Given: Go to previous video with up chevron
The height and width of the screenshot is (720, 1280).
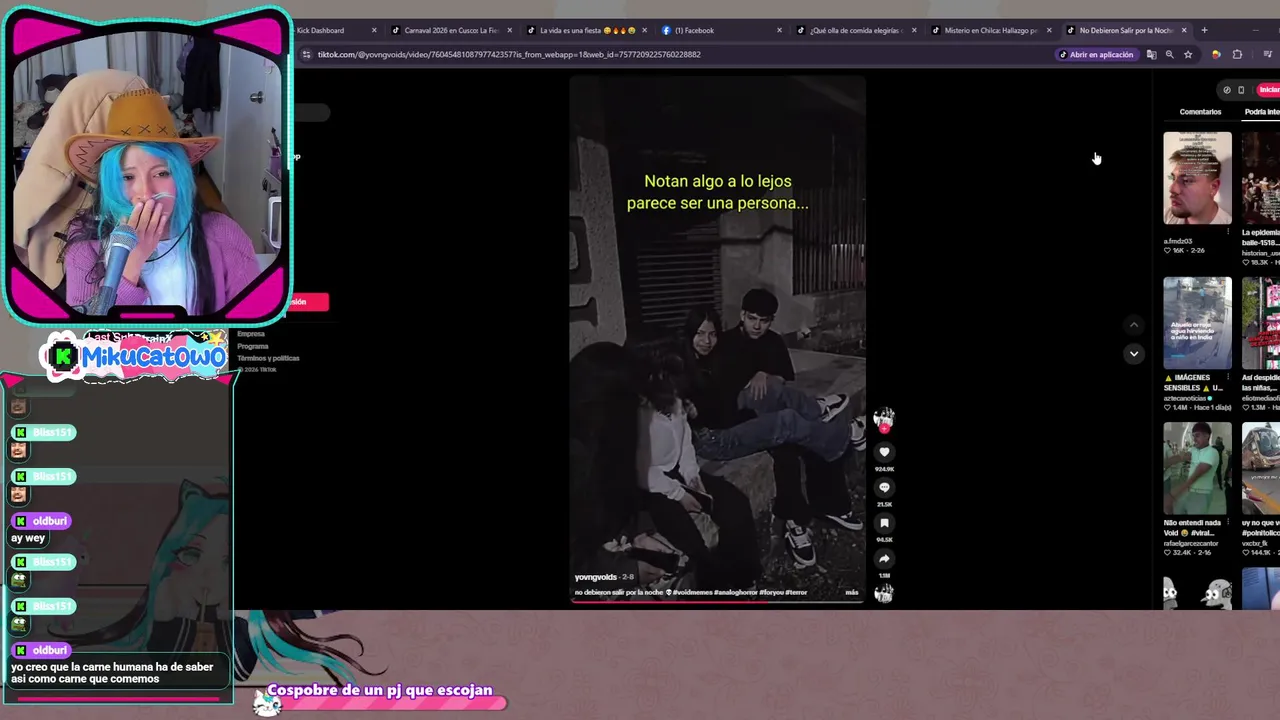Looking at the screenshot, I should [x=1133, y=325].
